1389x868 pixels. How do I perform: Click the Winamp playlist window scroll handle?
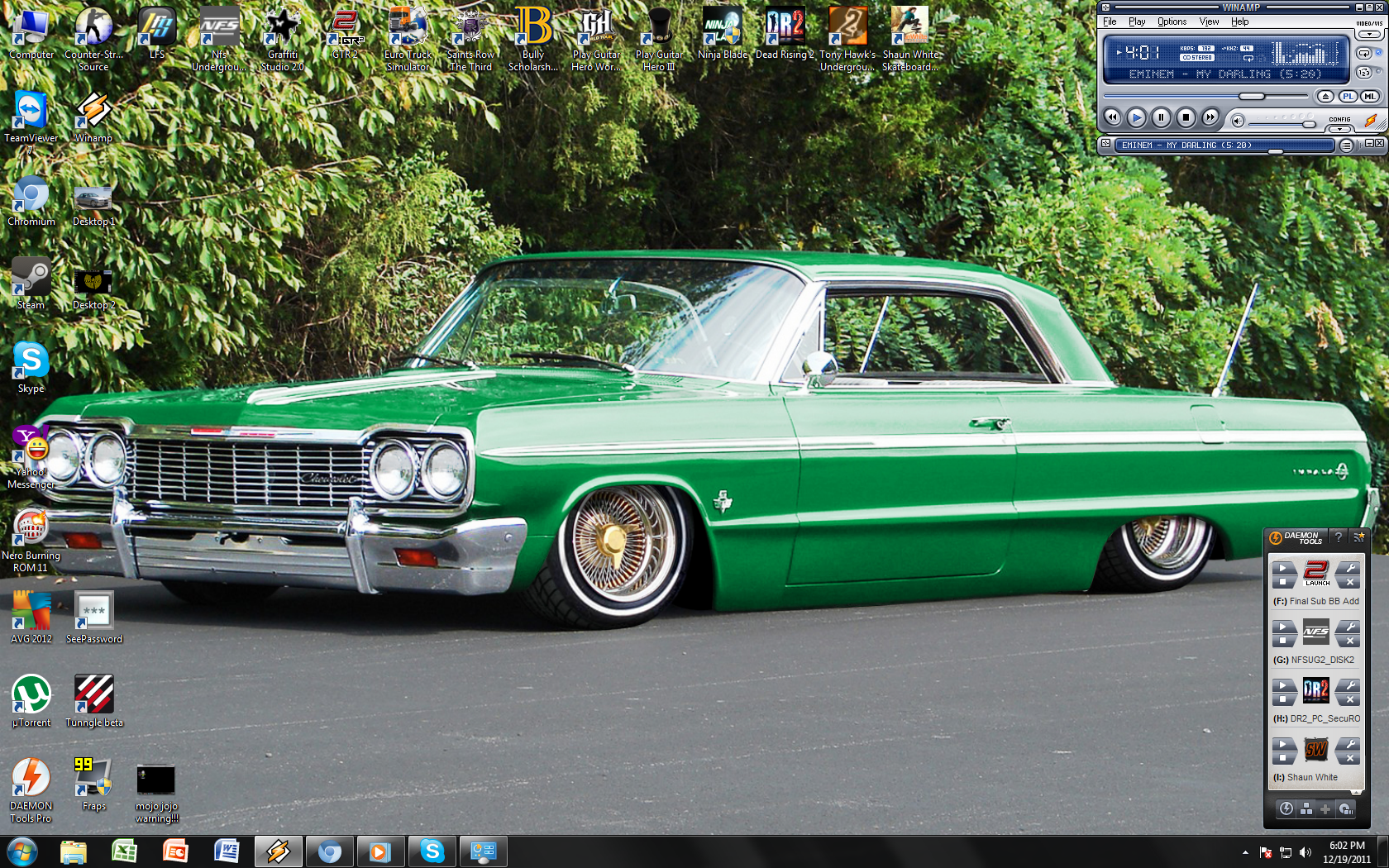click(x=1275, y=151)
